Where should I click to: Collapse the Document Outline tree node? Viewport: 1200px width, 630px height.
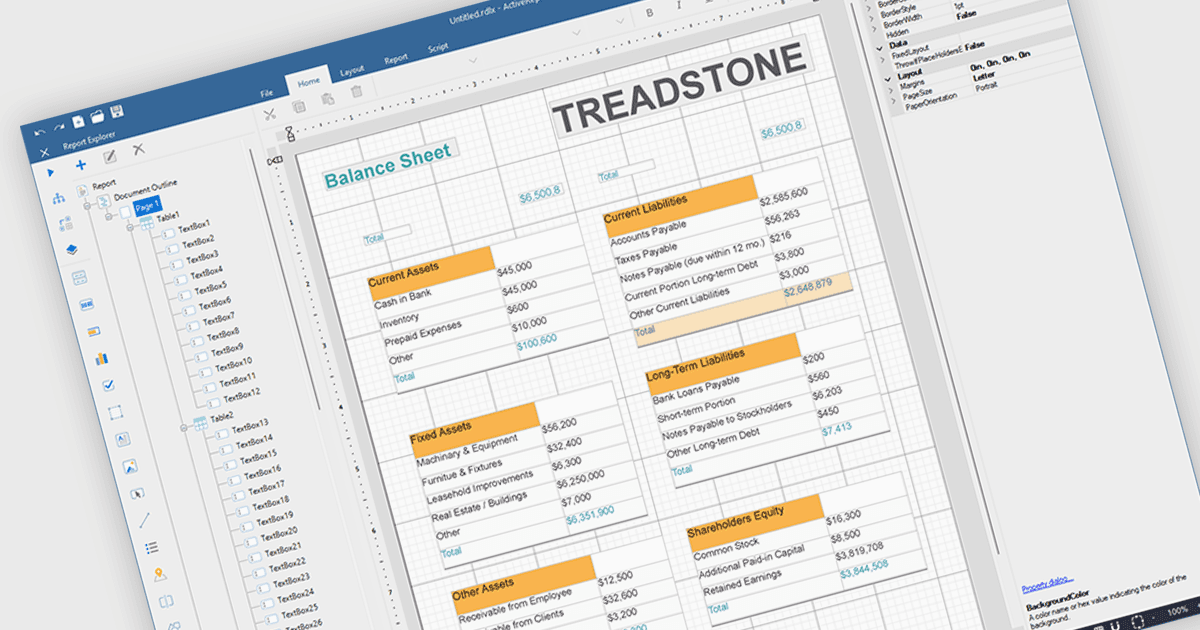[88, 208]
